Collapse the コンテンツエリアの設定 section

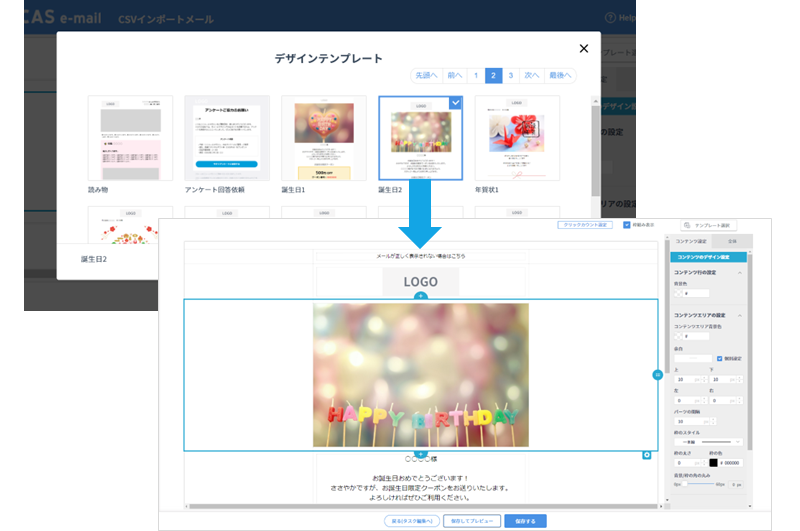click(739, 316)
